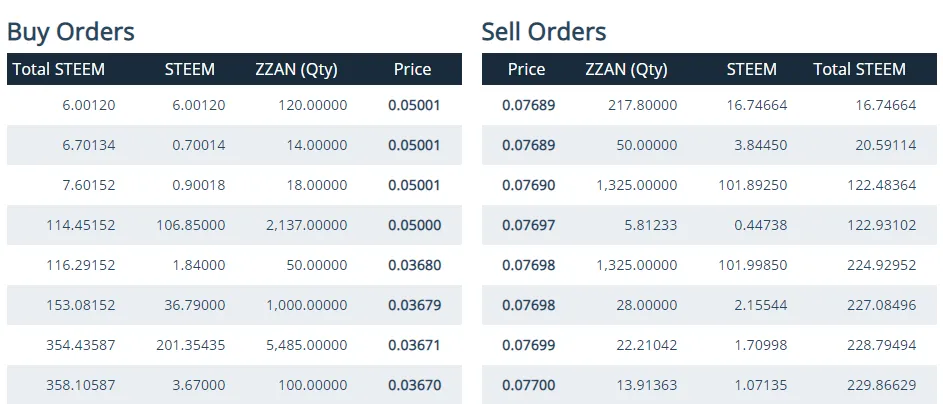The width and height of the screenshot is (943, 404).
Task: Click the Buy Orders Price column header
Action: 412,69
